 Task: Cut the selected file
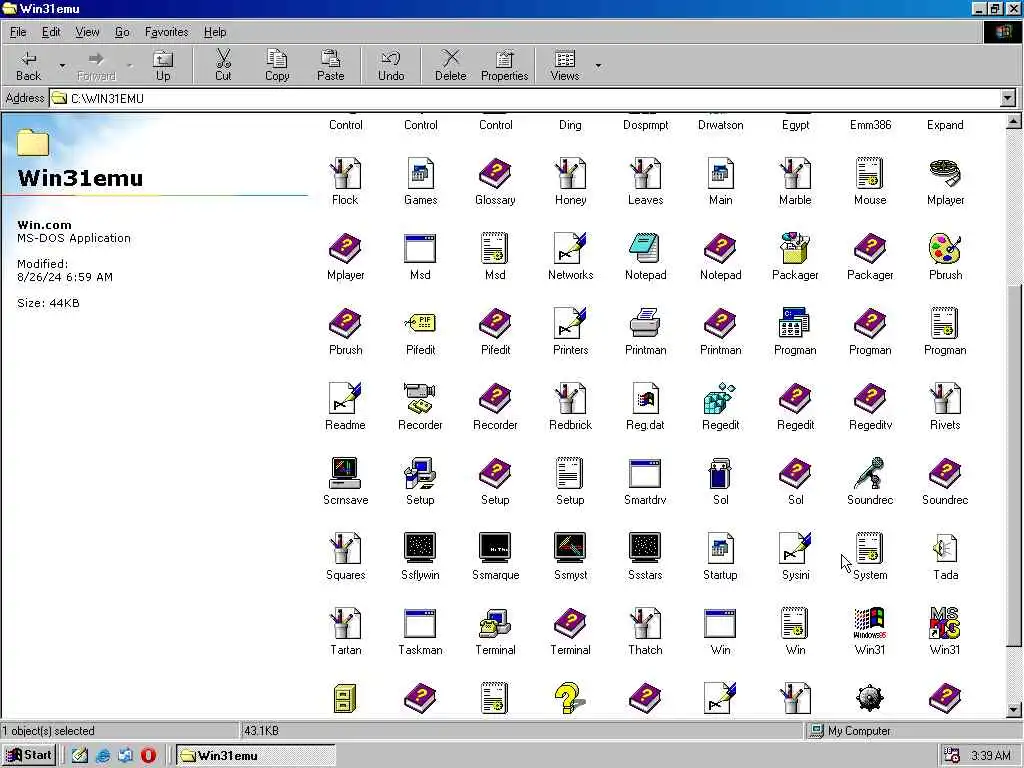point(223,66)
